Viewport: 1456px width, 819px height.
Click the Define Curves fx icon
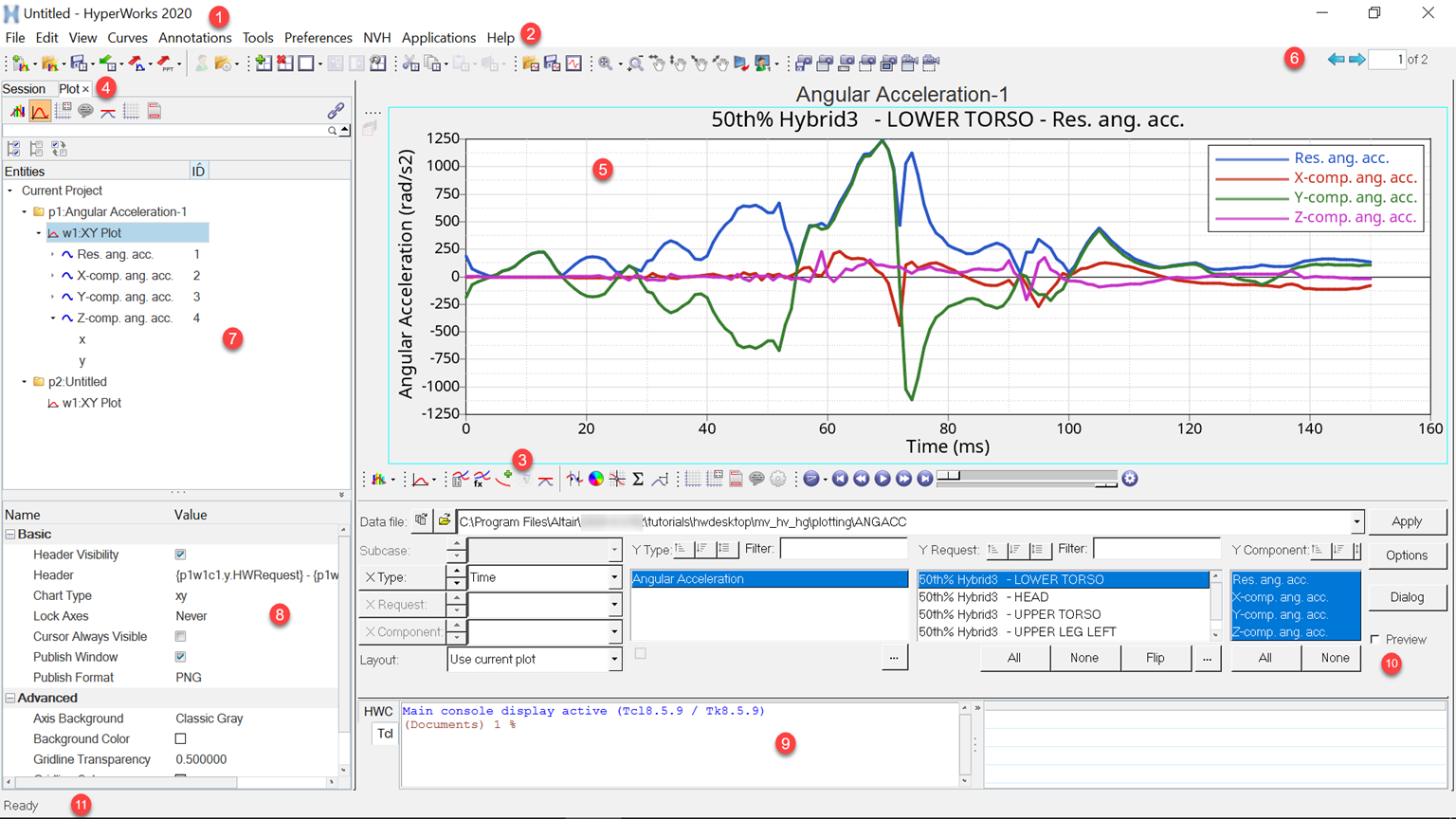click(482, 480)
